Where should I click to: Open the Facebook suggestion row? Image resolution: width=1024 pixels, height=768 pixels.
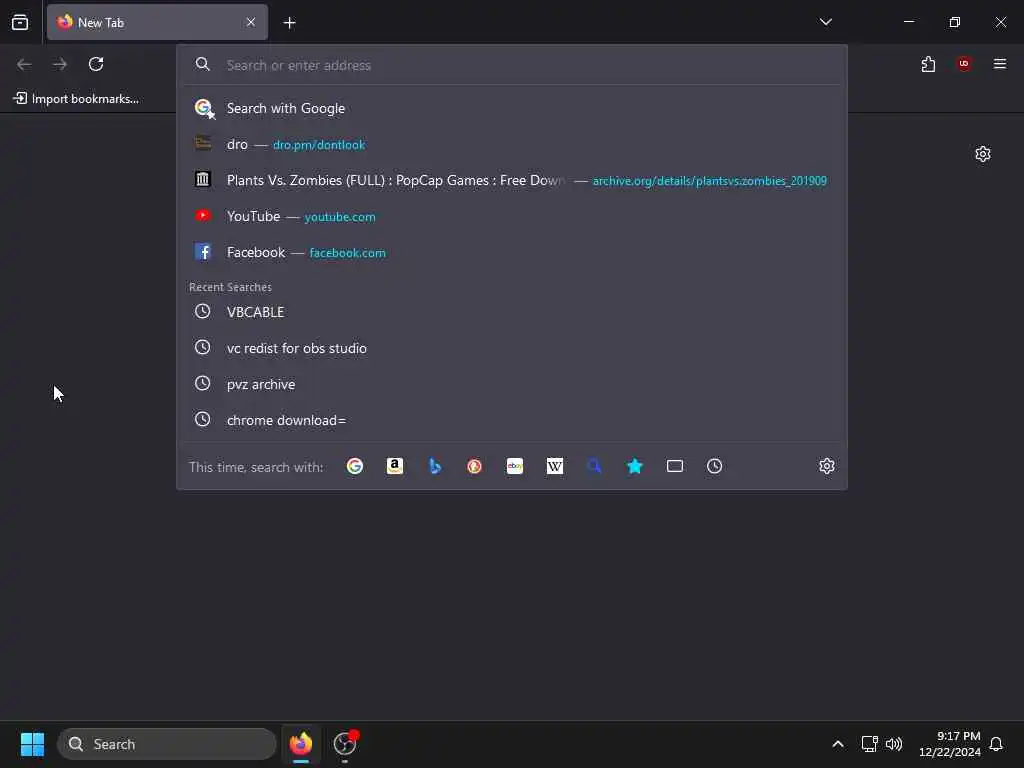(512, 252)
